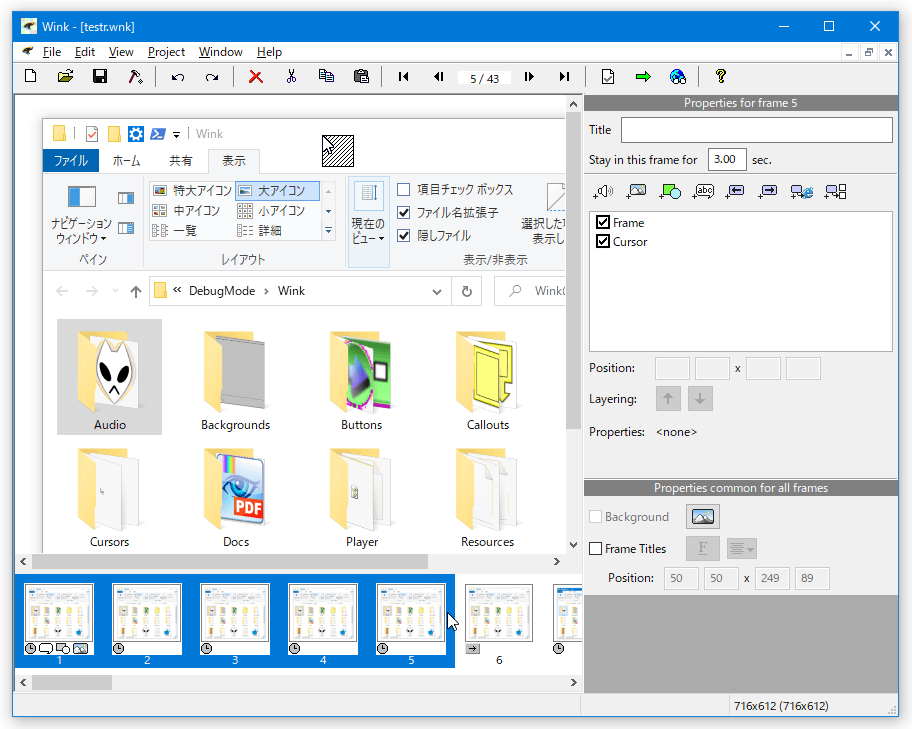Enable the Frame Titles checkbox
Viewport: 912px width, 729px height.
click(x=596, y=549)
